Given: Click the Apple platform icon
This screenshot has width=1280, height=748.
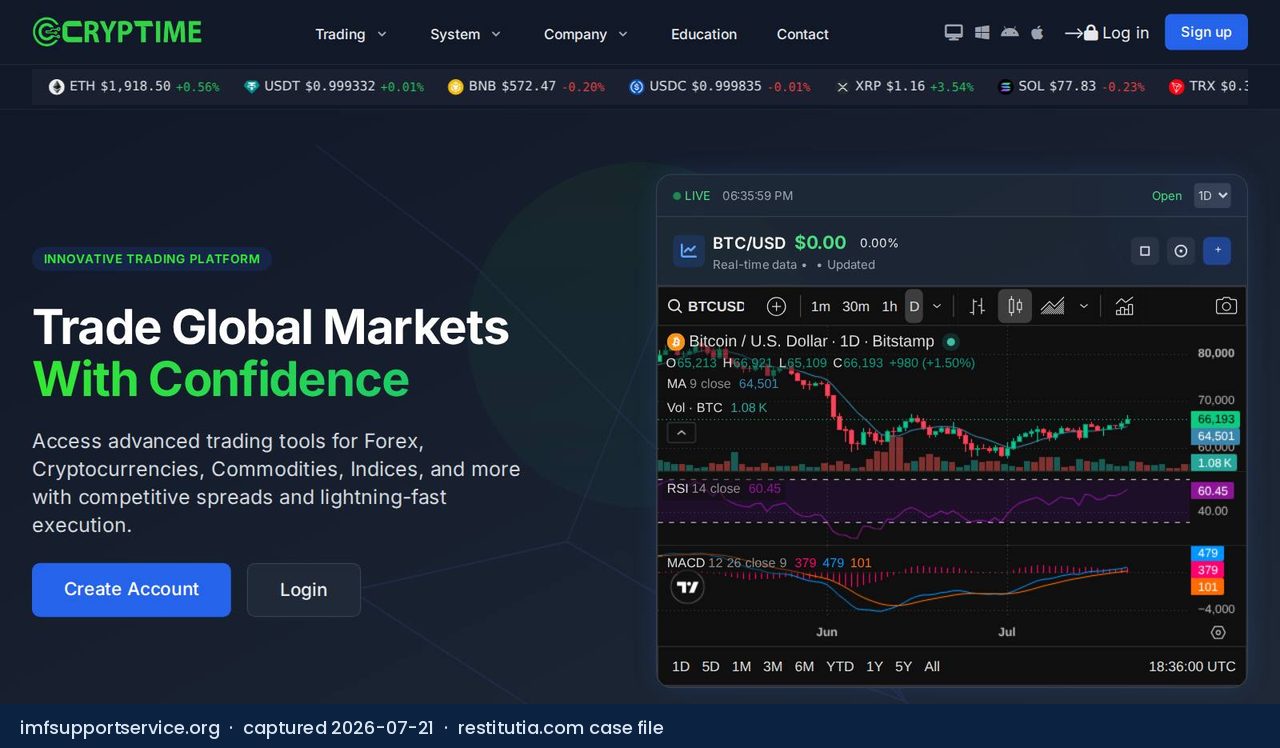Looking at the screenshot, I should 1037,33.
